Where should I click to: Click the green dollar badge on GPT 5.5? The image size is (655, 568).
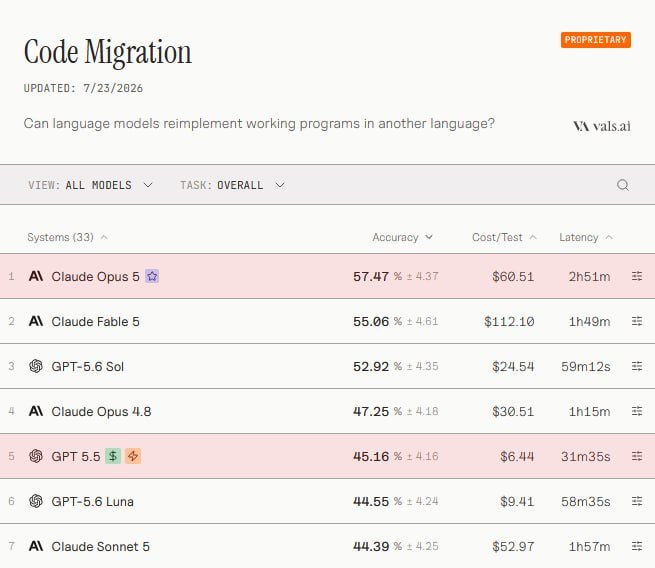point(113,456)
